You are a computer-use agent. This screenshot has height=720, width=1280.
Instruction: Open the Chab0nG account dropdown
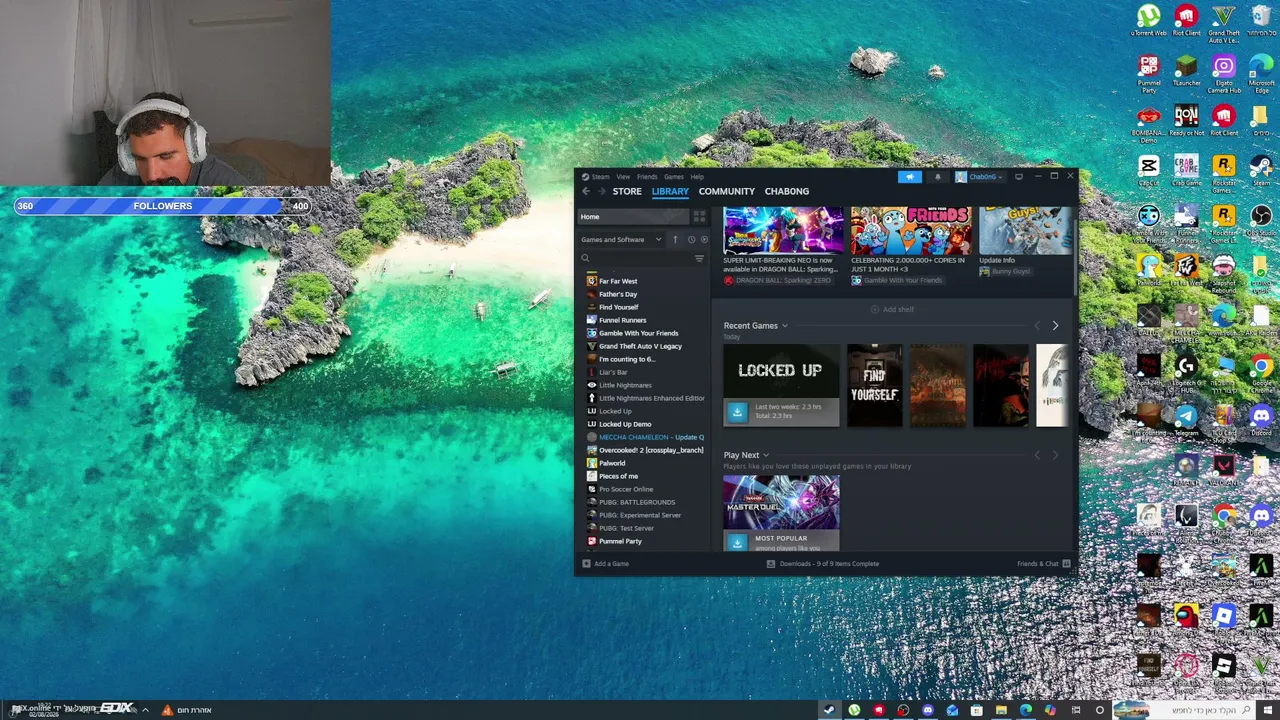(978, 177)
